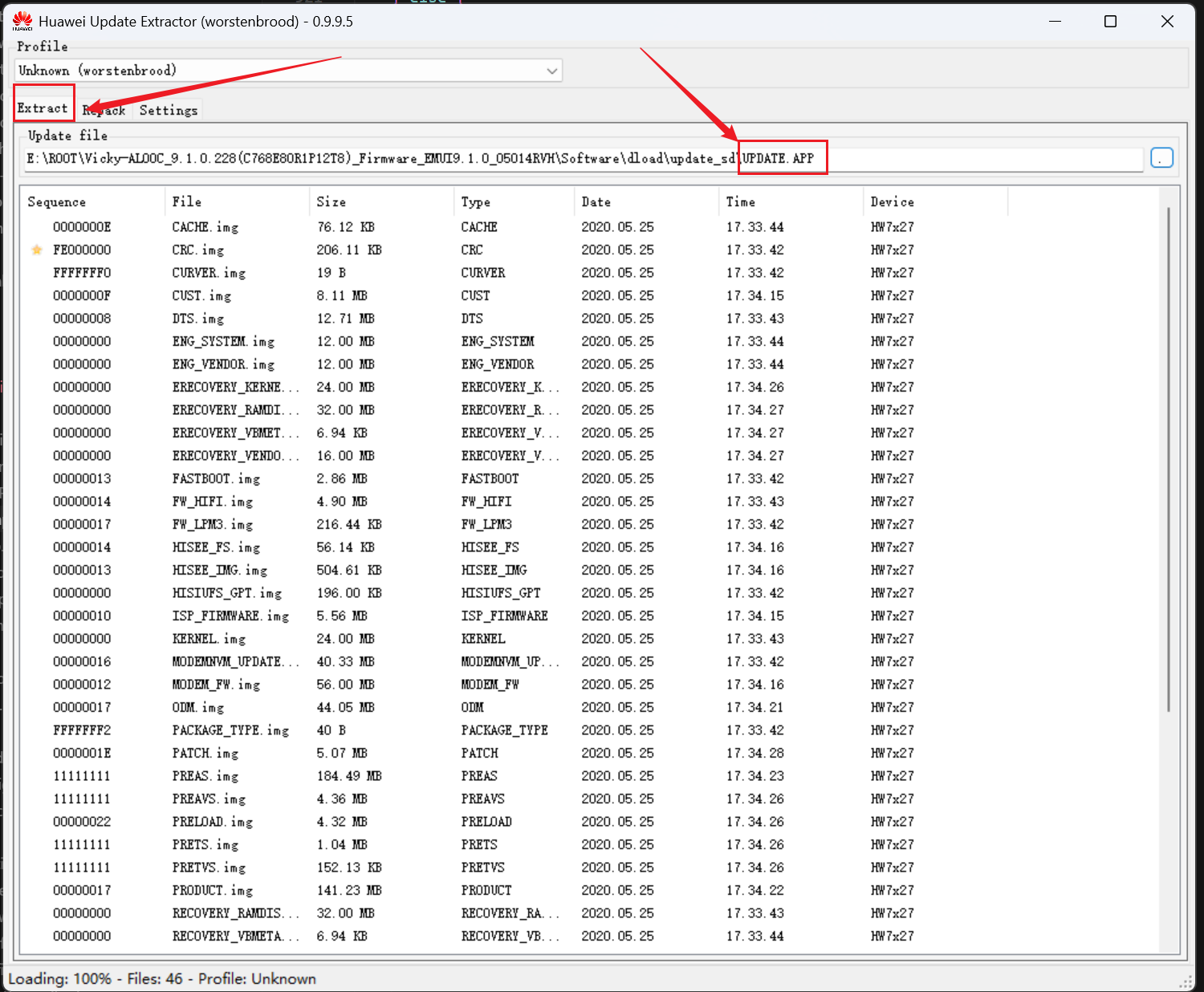Click the Huawei logo in title bar

point(22,22)
